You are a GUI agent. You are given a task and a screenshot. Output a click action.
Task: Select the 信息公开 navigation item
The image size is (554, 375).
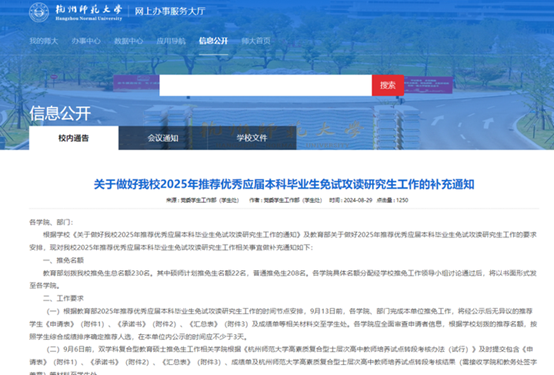(x=213, y=41)
